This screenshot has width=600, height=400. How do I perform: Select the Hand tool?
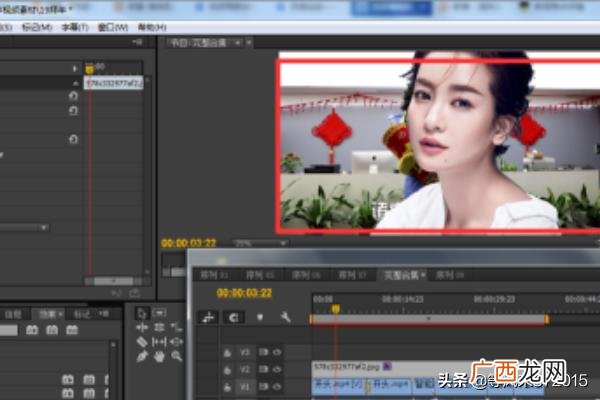coord(159,356)
